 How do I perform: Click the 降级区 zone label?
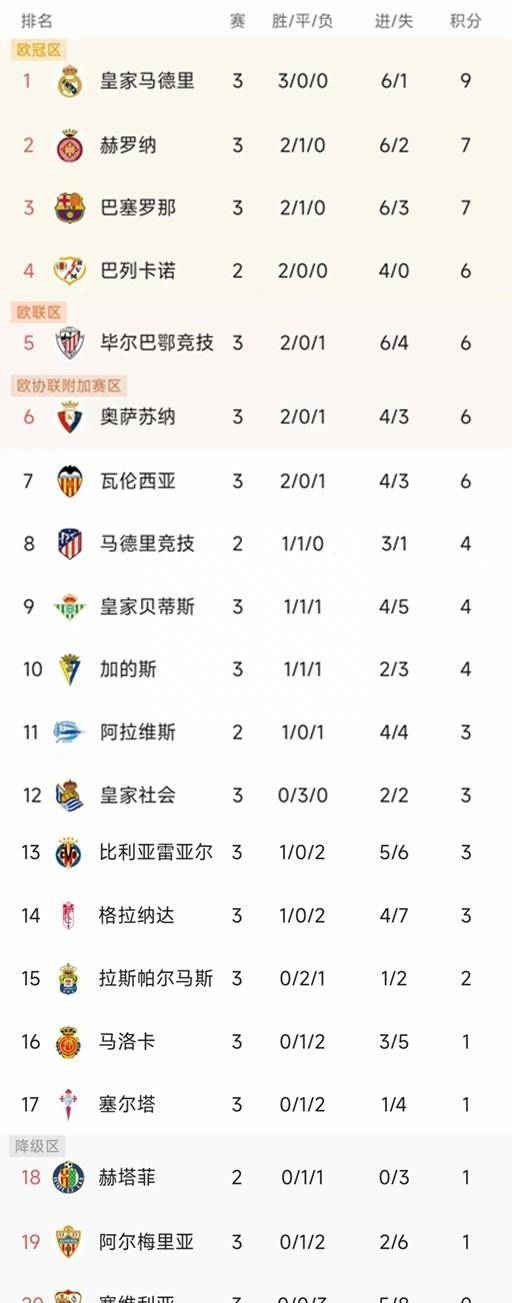click(38, 1146)
